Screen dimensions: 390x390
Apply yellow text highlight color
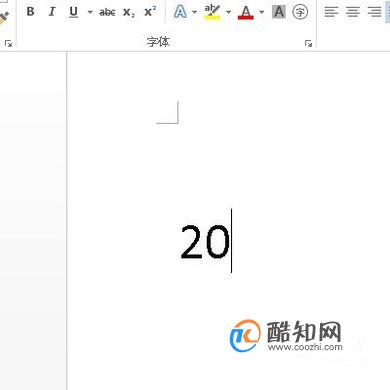[212, 12]
